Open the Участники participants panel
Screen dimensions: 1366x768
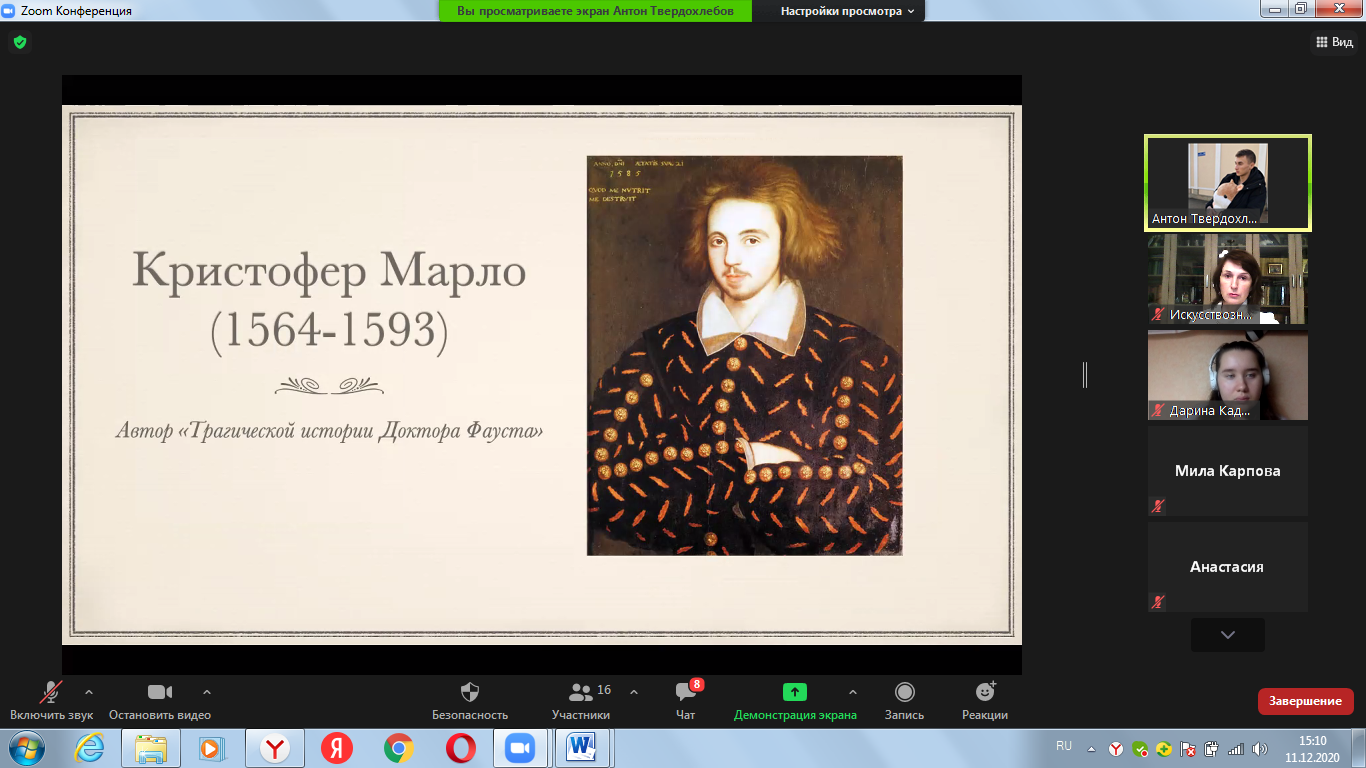pyautogui.click(x=581, y=700)
